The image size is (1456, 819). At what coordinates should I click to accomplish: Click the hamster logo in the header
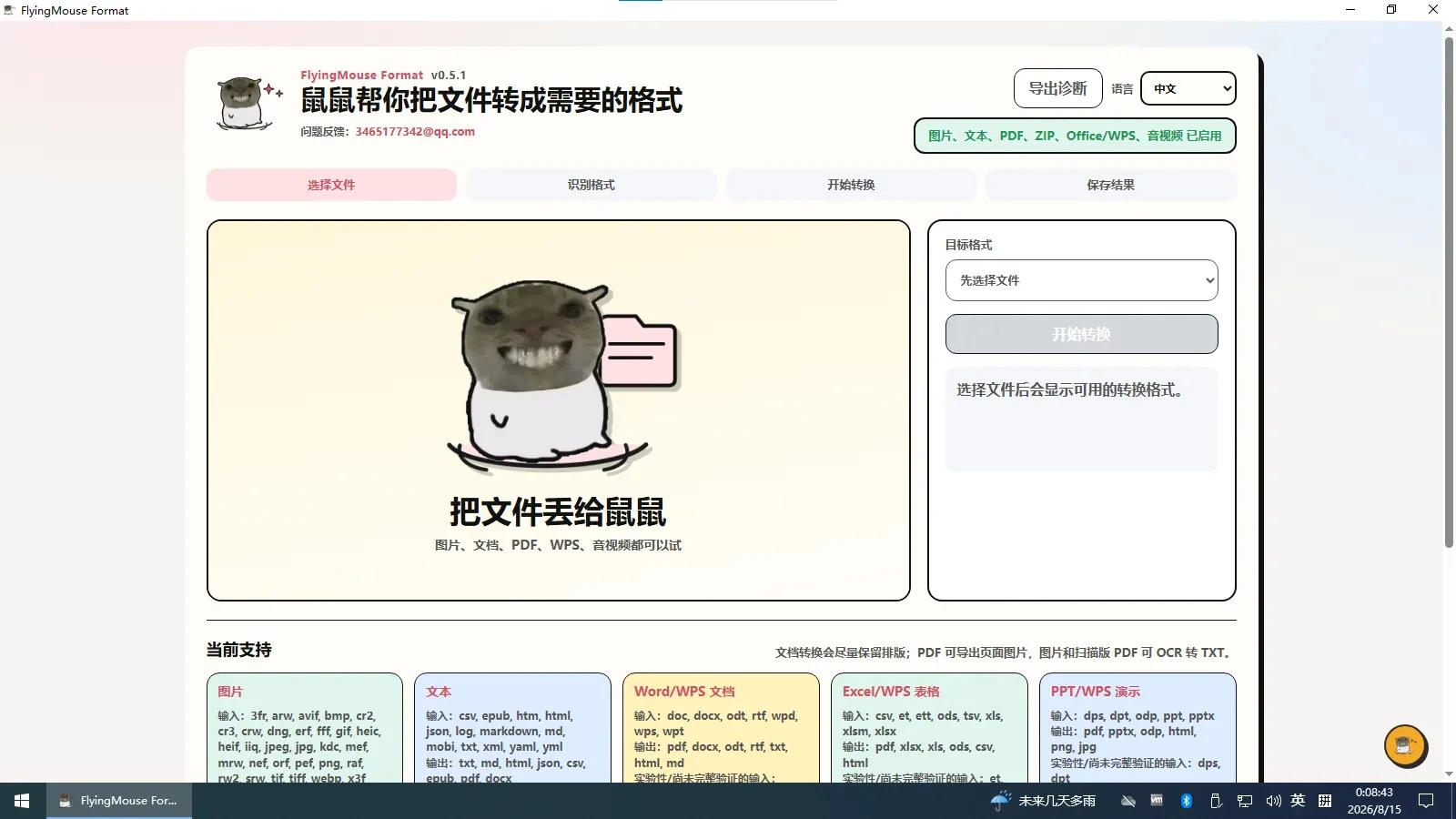[x=249, y=104]
